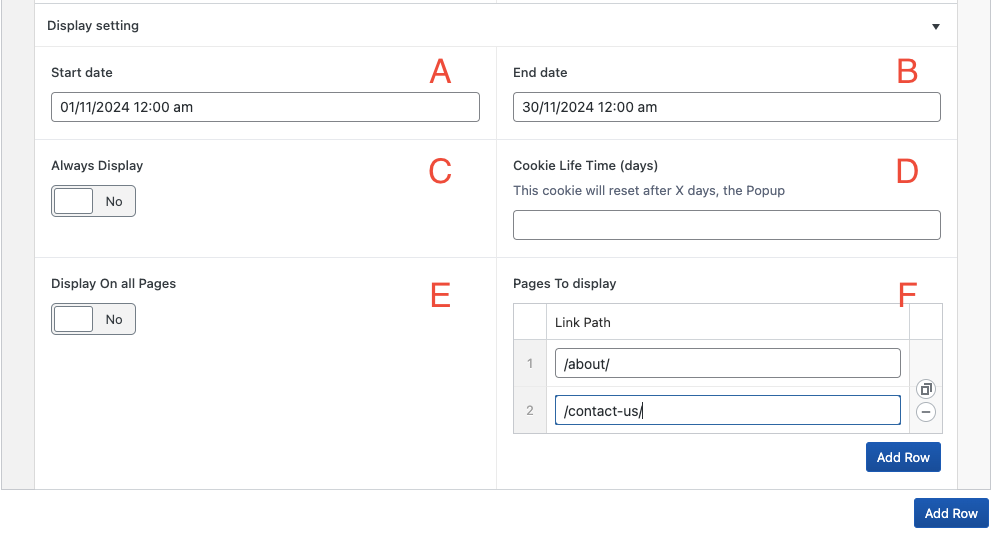Image resolution: width=1005 pixels, height=544 pixels.
Task: Grab the row 1 order handle
Action: pos(530,363)
